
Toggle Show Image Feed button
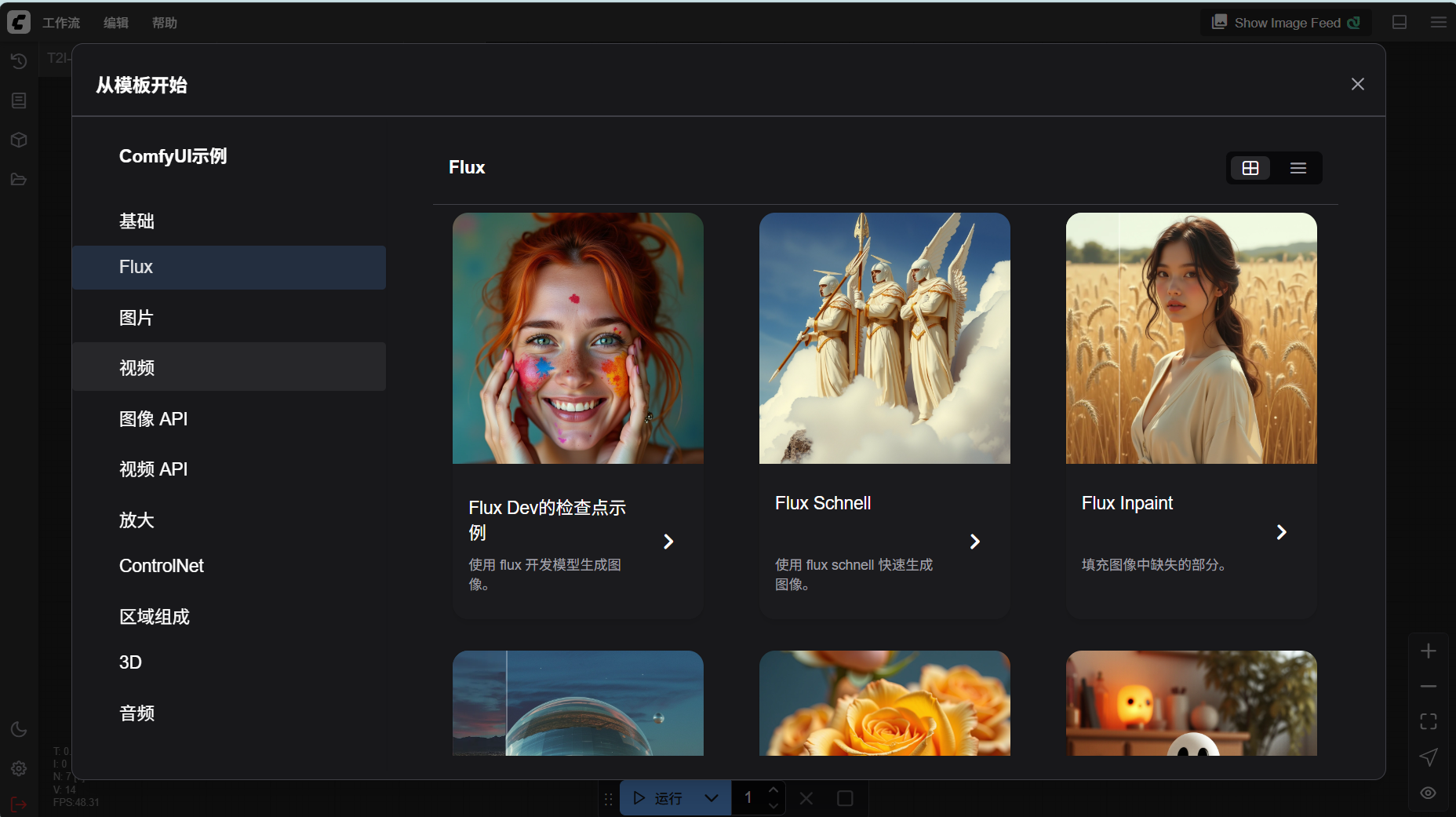[x=1286, y=23]
